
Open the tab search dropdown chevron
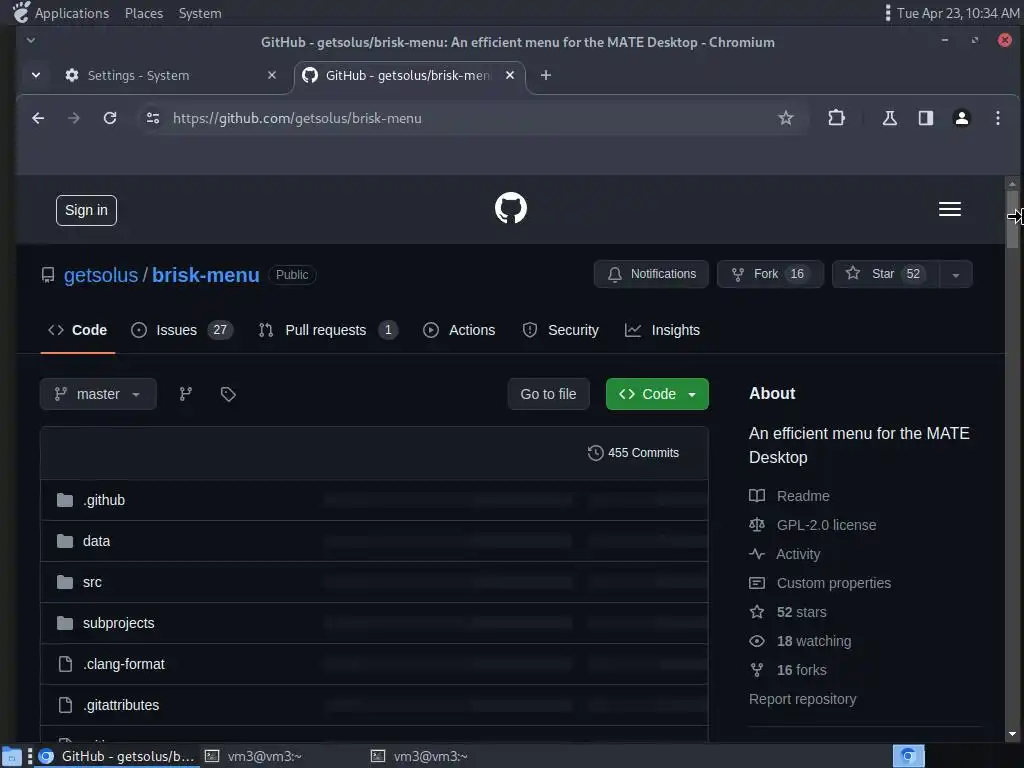tap(36, 75)
